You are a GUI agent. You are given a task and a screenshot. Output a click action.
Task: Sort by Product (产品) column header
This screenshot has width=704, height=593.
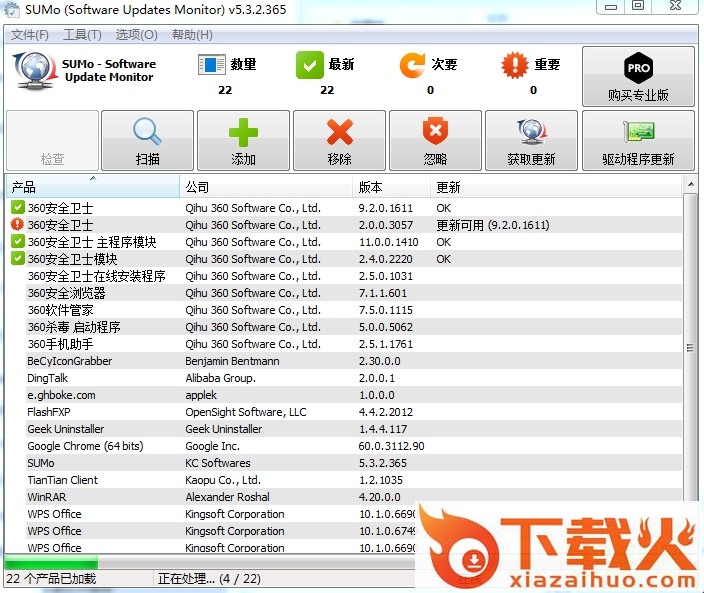click(92, 187)
